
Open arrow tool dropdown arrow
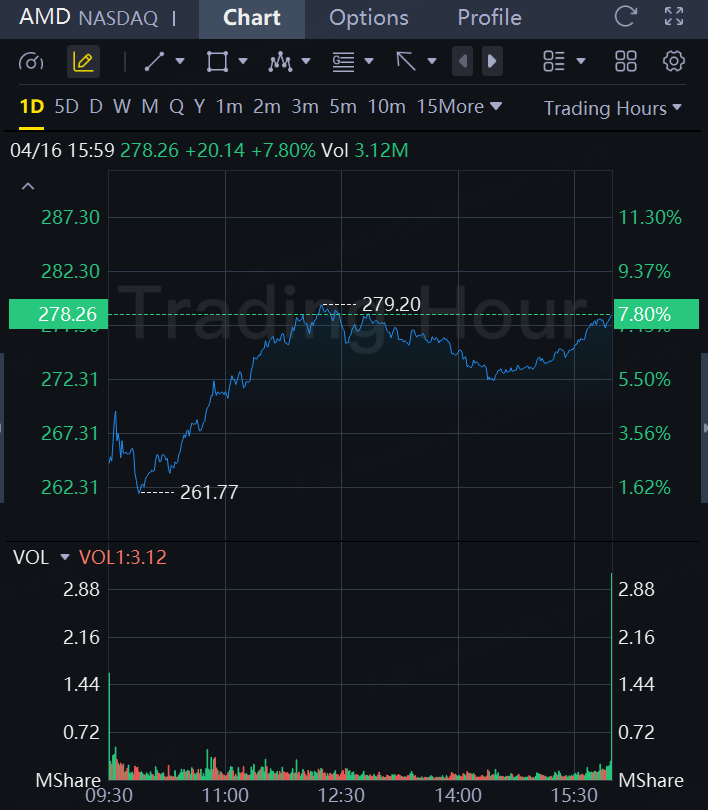(432, 61)
